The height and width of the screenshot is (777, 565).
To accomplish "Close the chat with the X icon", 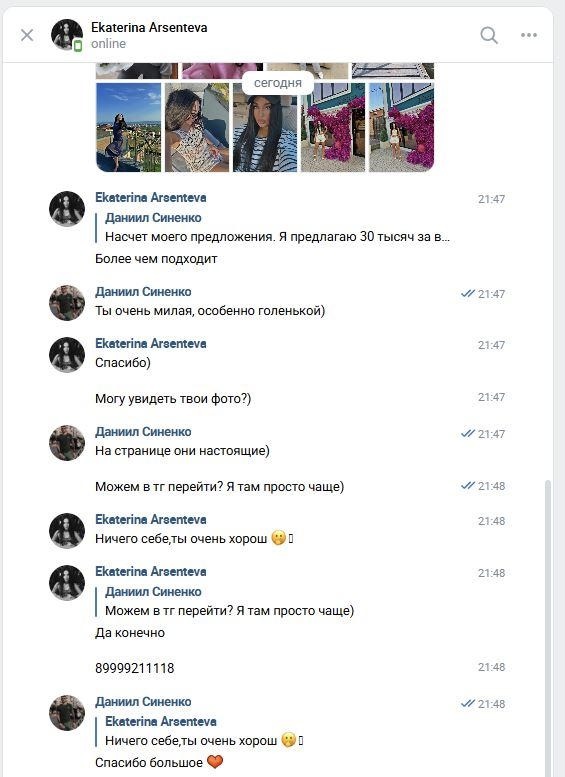I will tap(27, 35).
